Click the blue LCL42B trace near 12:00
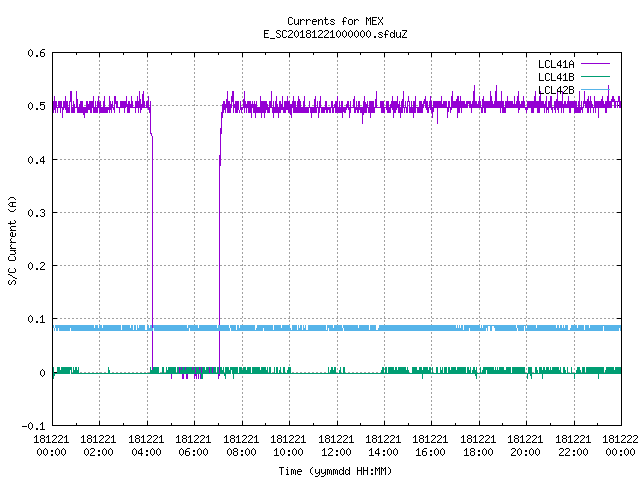The width and height of the screenshot is (640, 480). point(337,328)
